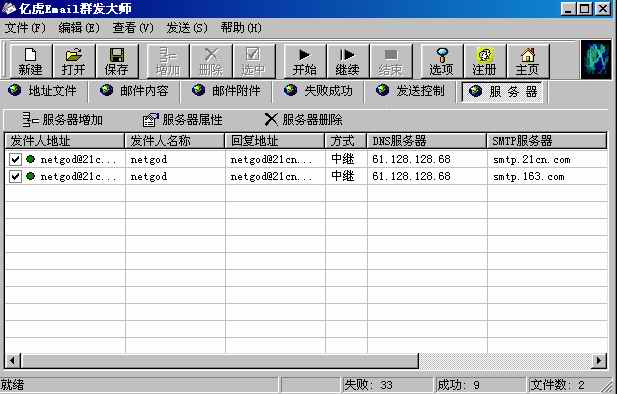This screenshot has width=617, height=394.
Task: Click the greyed 选中 toolbar icon
Action: click(254, 61)
